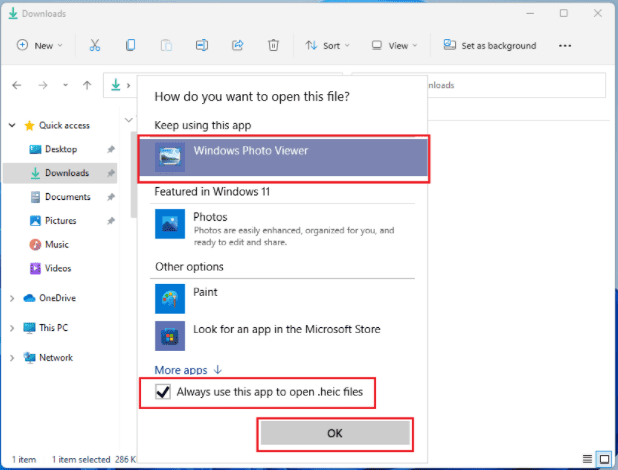Click the Windows Photo Viewer icon
Image resolution: width=618 pixels, height=470 pixels.
pyautogui.click(x=170, y=157)
